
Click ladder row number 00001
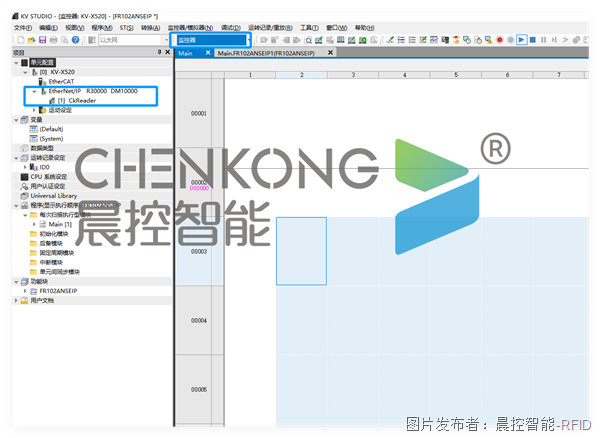click(199, 113)
